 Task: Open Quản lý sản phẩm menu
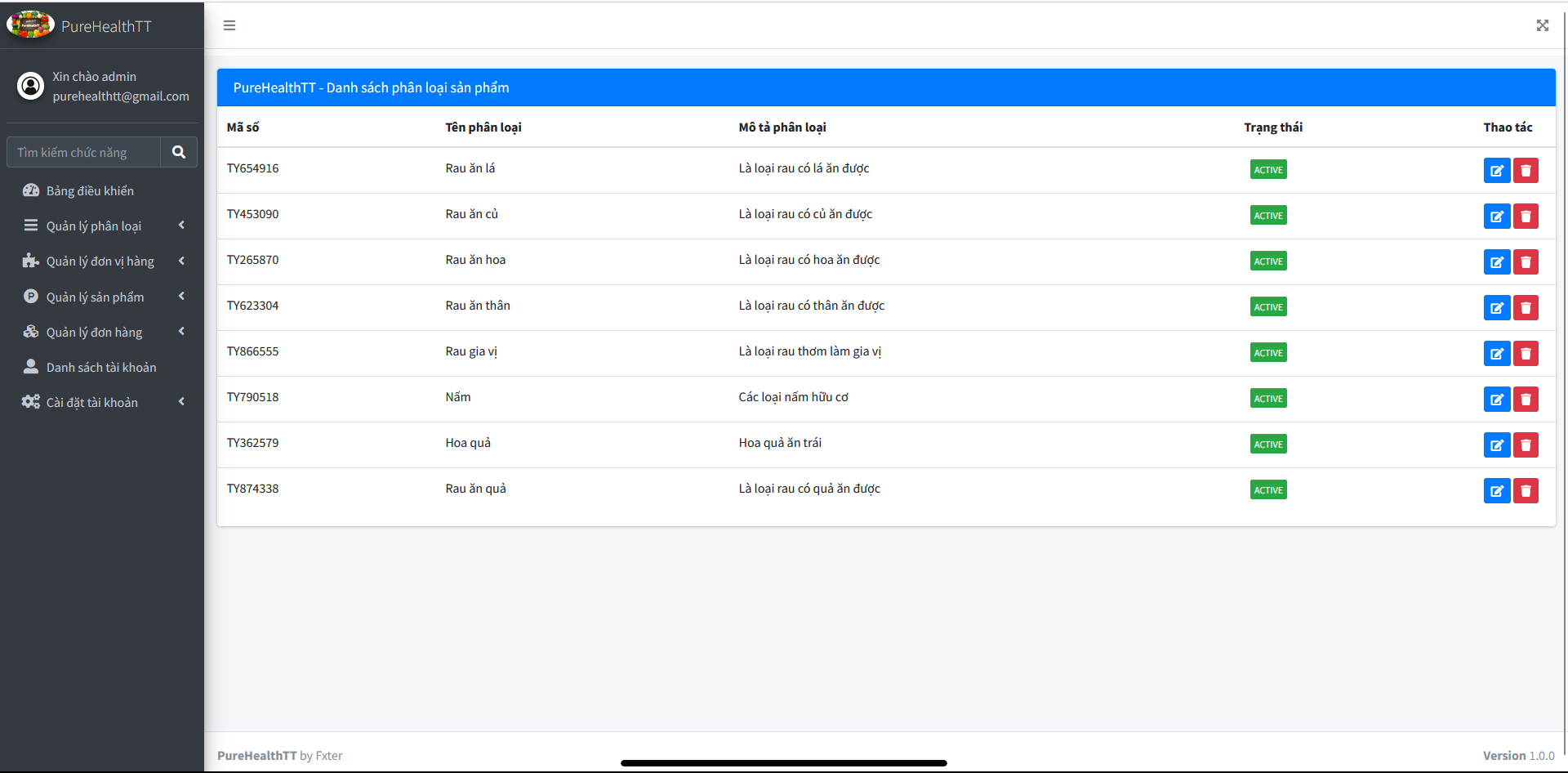[102, 297]
